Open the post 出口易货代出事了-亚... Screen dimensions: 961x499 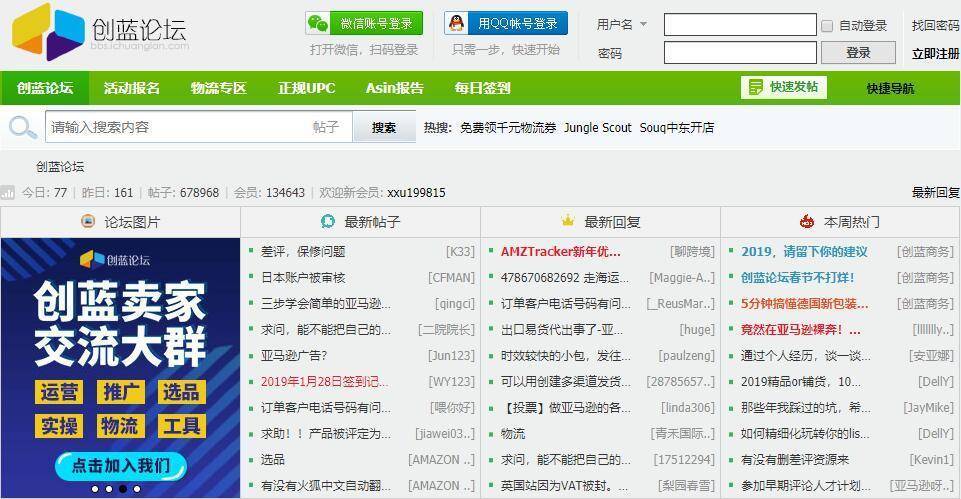pos(561,330)
